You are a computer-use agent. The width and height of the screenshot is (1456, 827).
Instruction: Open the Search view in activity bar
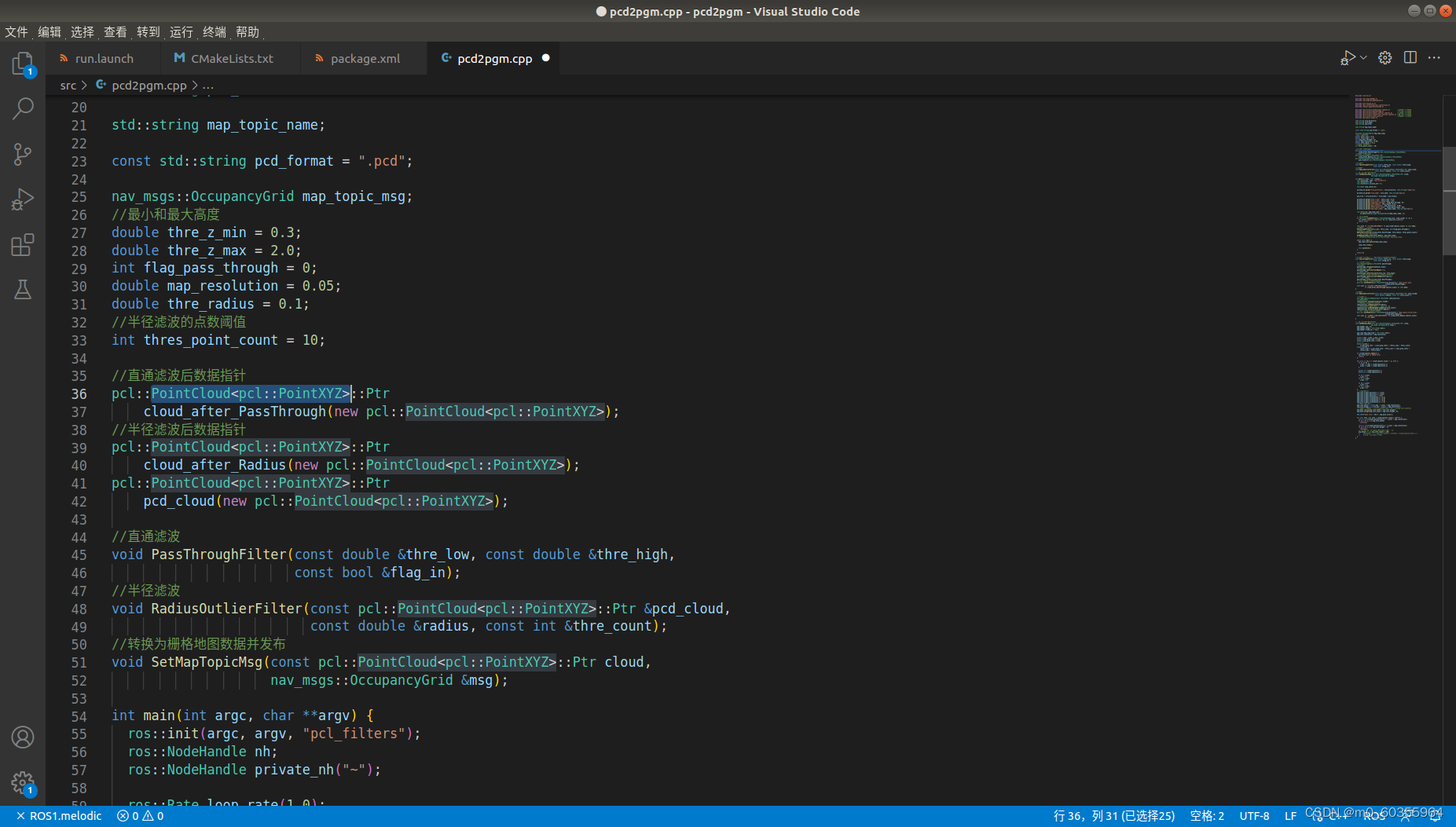pyautogui.click(x=23, y=108)
